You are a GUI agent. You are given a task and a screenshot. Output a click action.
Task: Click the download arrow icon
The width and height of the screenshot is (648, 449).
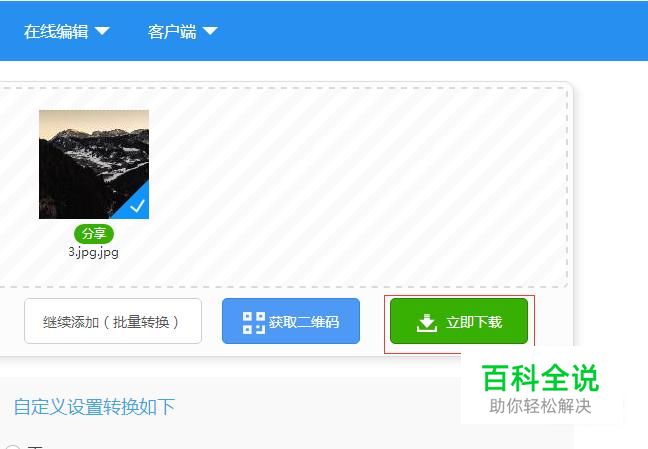[427, 323]
